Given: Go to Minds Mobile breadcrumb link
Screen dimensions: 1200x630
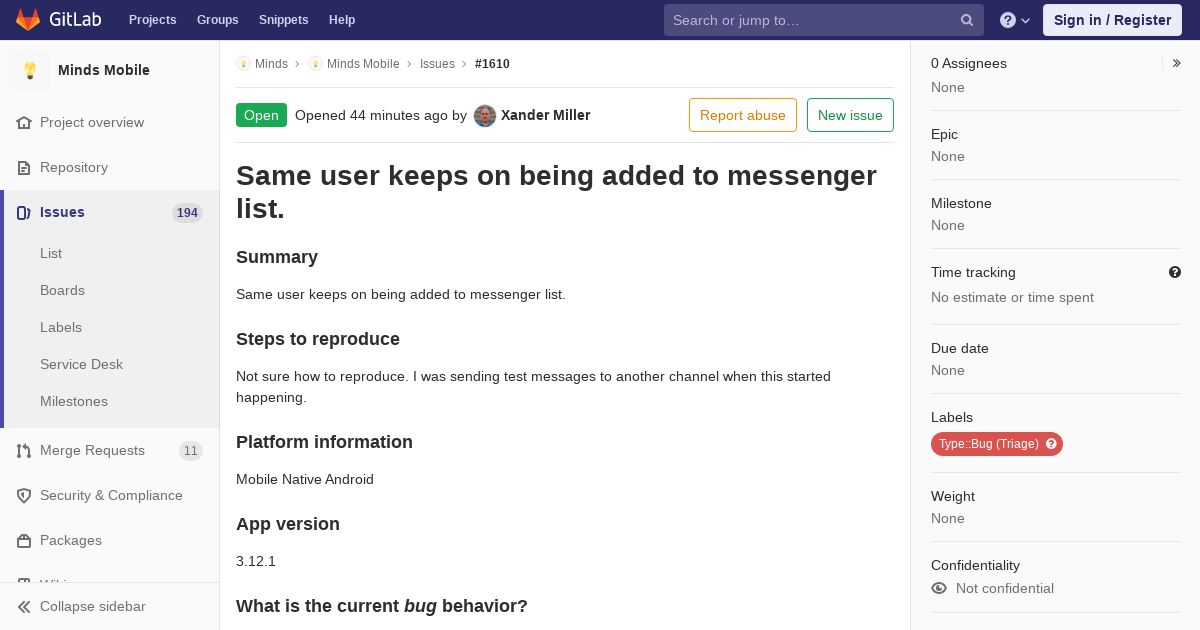Looking at the screenshot, I should click(x=363, y=63).
